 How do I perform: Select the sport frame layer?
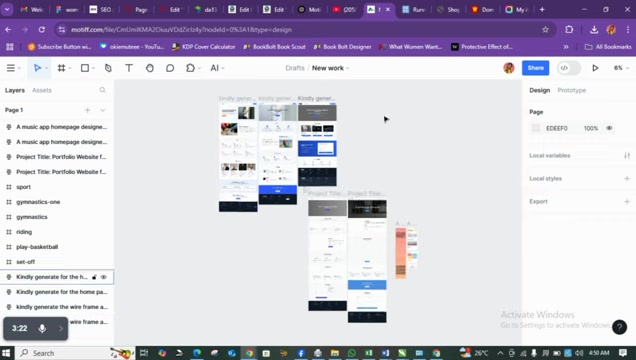(57, 187)
